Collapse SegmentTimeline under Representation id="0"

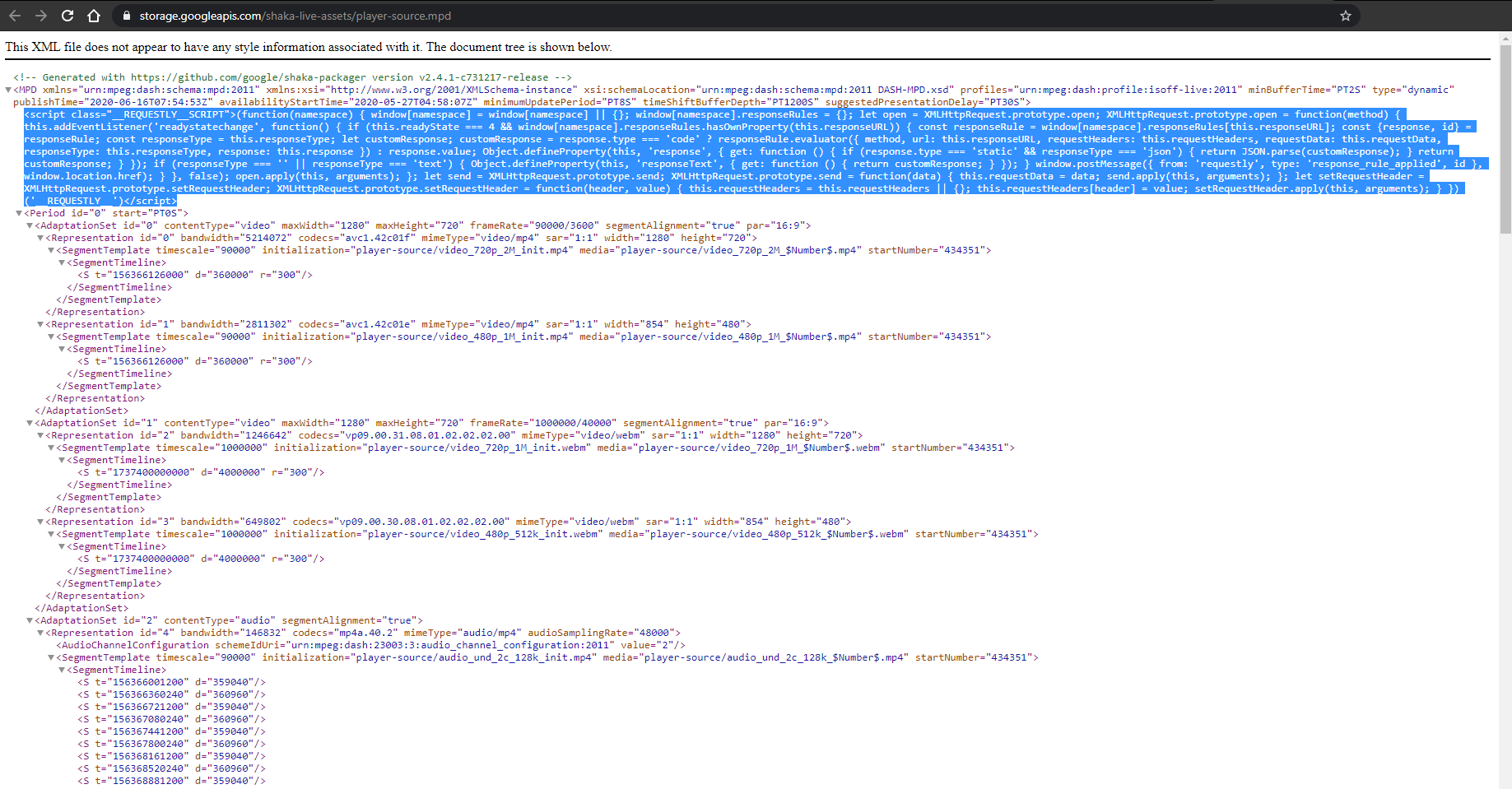63,262
